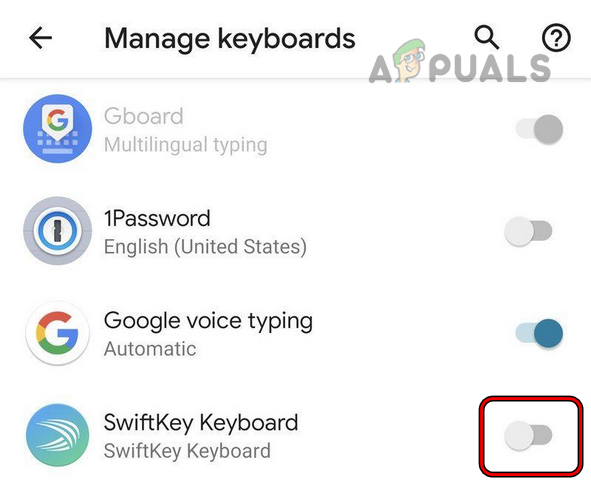
Task: Tap the Appuals watermark logo
Action: [460, 62]
